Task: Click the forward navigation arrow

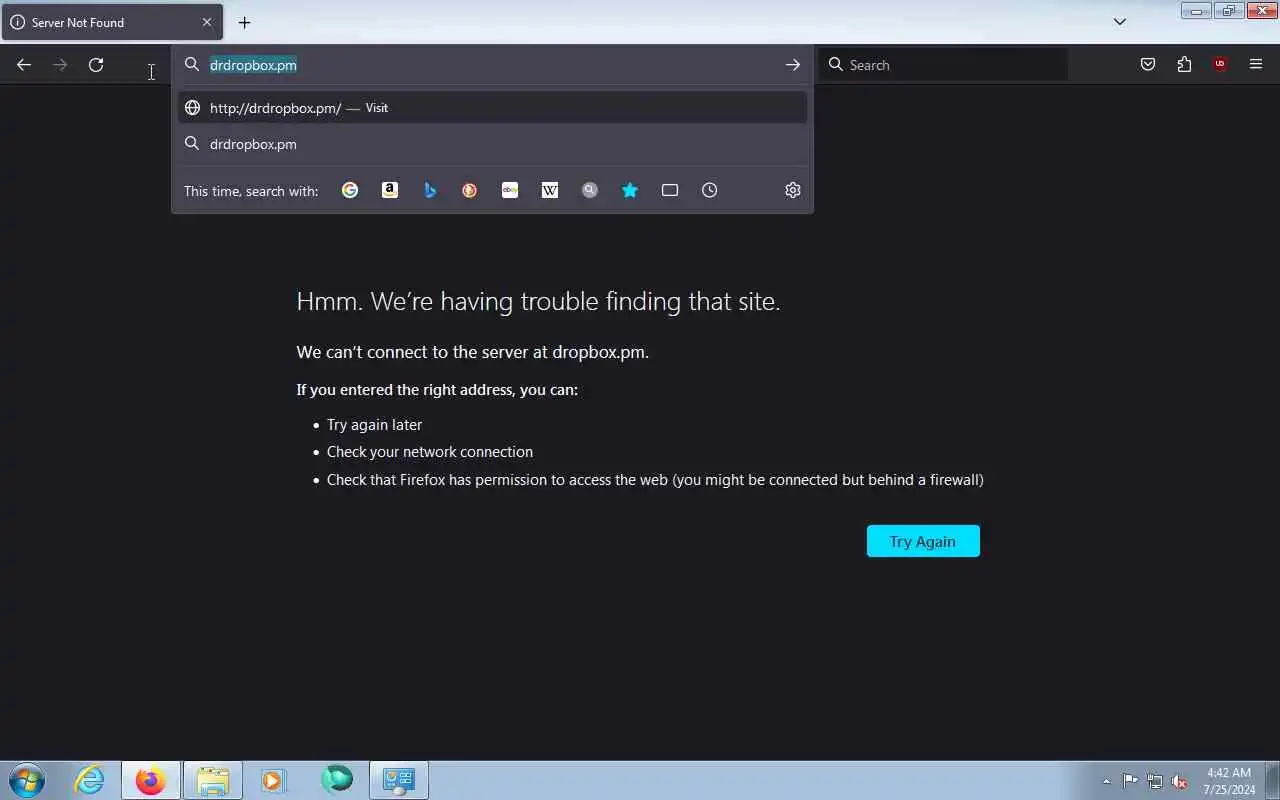Action: point(60,65)
